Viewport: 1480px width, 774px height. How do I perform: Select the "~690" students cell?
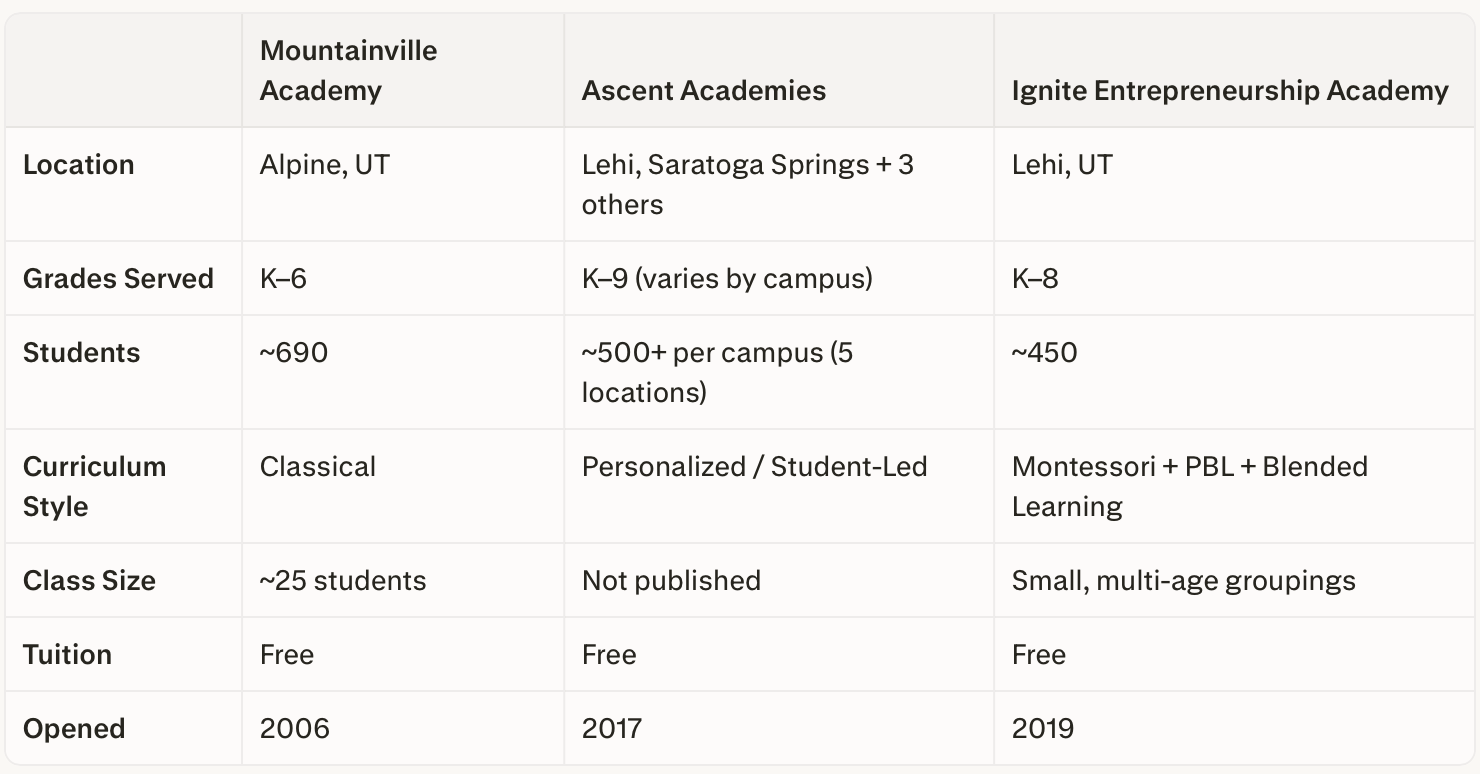point(294,352)
